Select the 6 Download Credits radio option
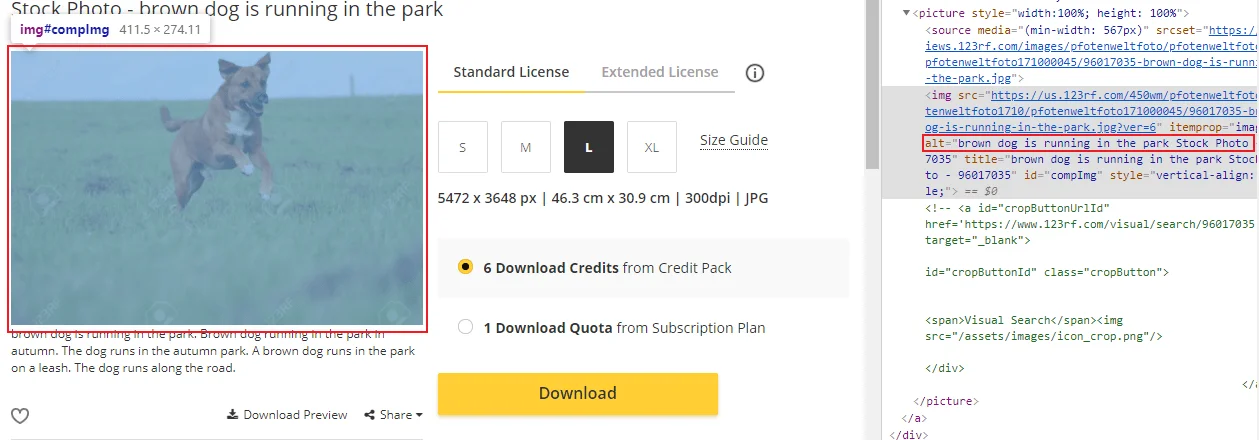Image resolution: width=1259 pixels, height=440 pixels. pos(465,268)
